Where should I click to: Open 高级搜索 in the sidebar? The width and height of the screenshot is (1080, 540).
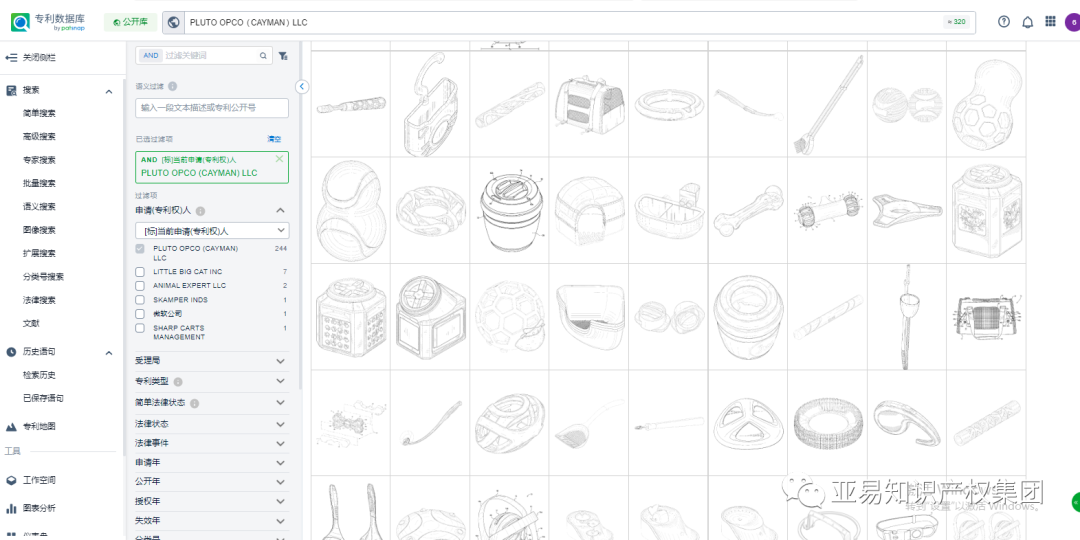(x=39, y=136)
